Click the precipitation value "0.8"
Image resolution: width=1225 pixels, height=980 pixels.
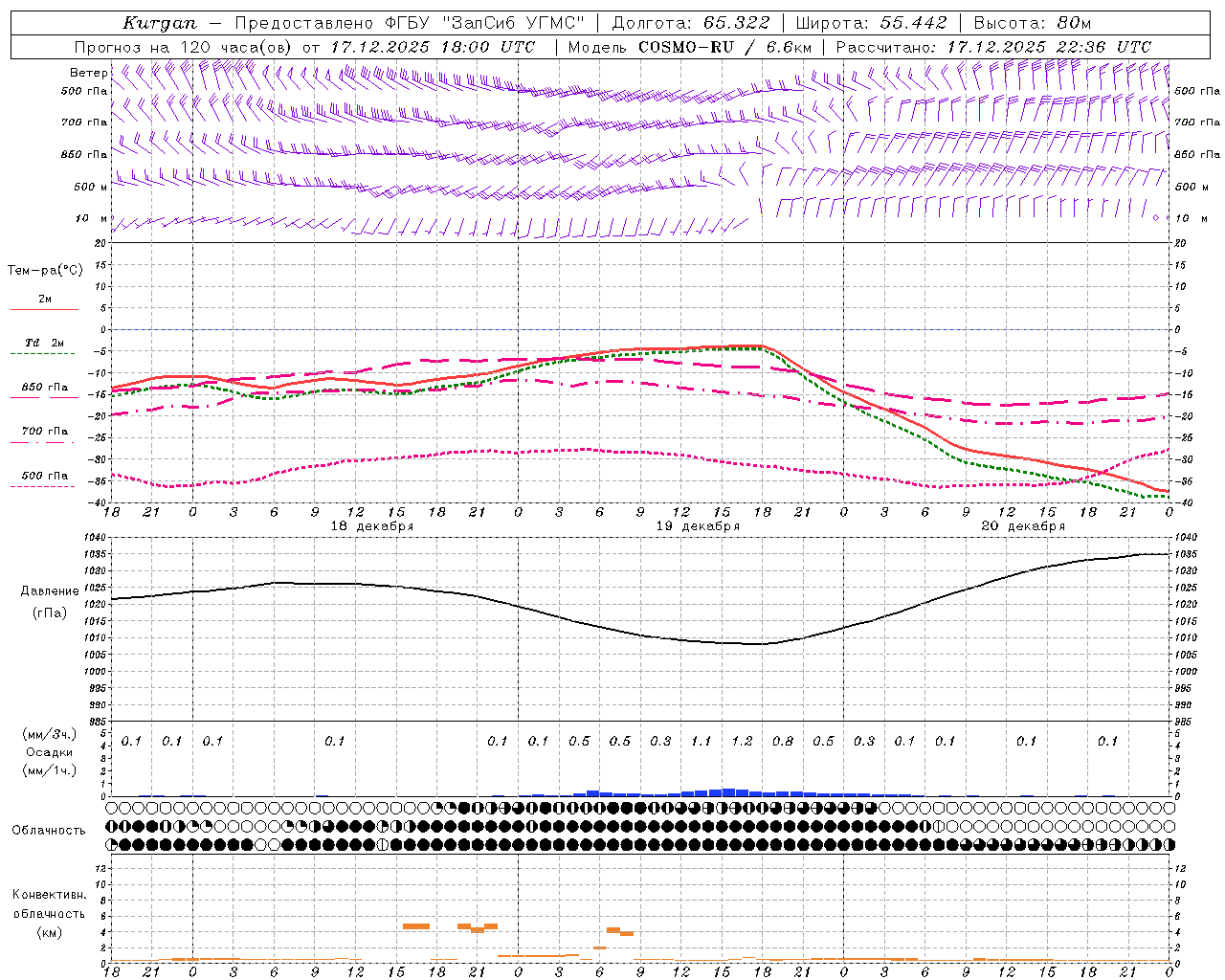783,741
